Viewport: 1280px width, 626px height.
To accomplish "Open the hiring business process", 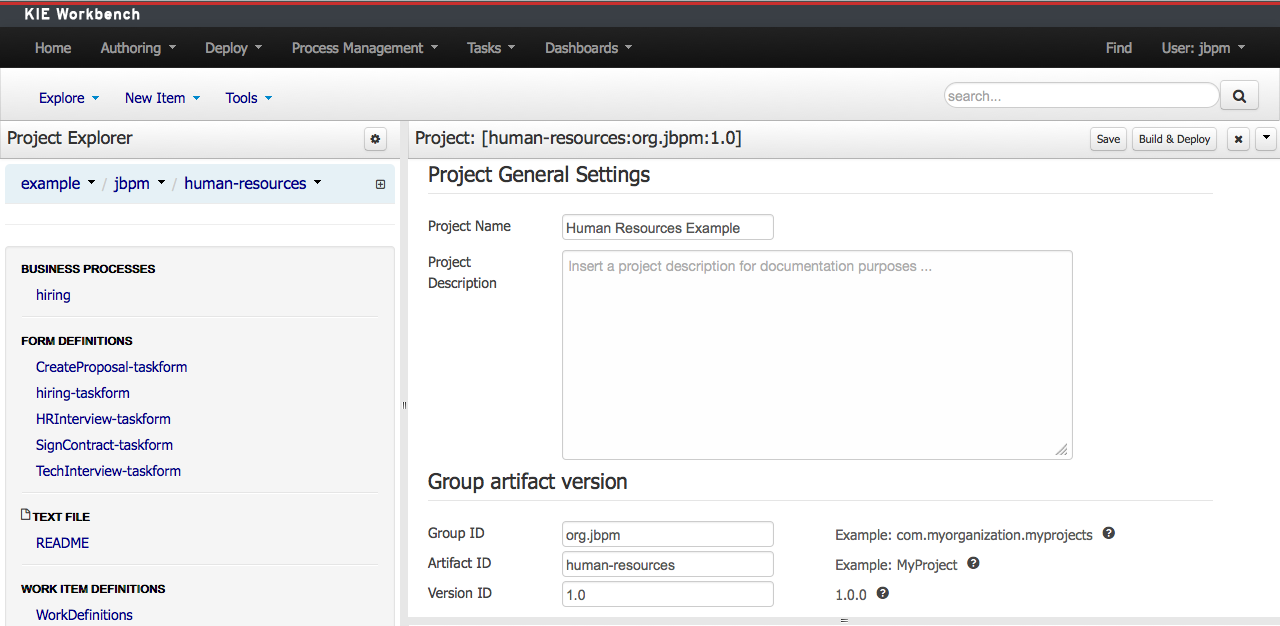I will click(53, 295).
